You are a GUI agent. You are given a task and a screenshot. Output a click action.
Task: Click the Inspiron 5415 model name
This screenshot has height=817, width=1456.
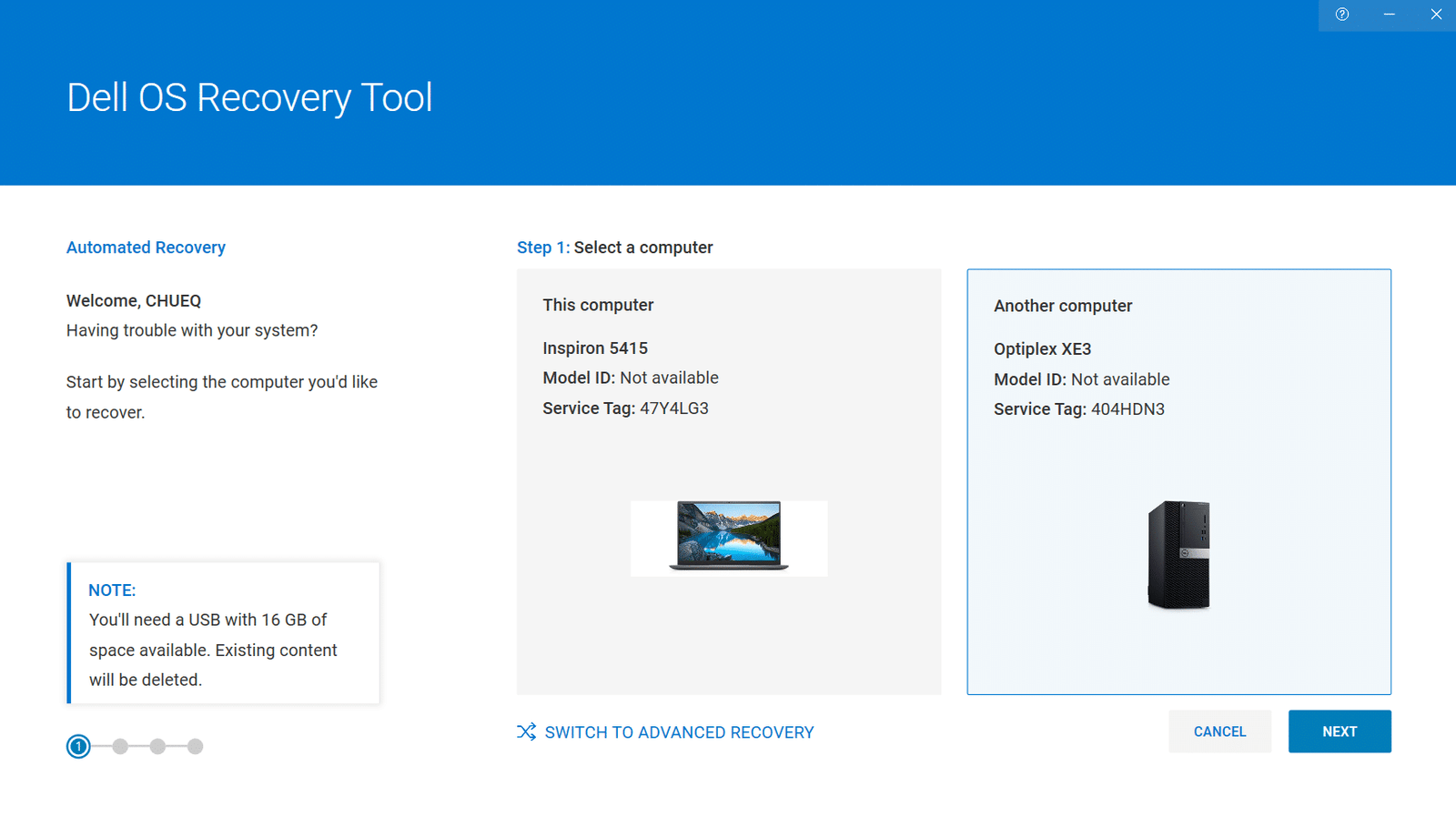(595, 348)
